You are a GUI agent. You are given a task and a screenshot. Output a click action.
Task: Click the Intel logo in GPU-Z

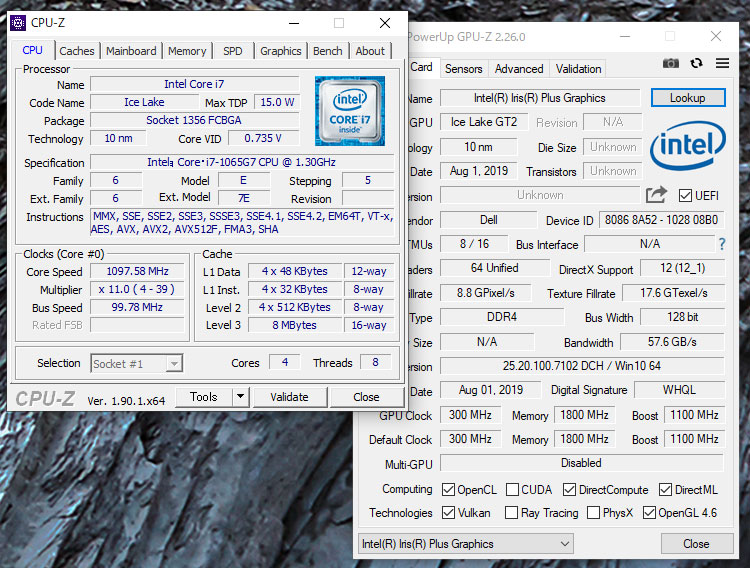tap(687, 146)
